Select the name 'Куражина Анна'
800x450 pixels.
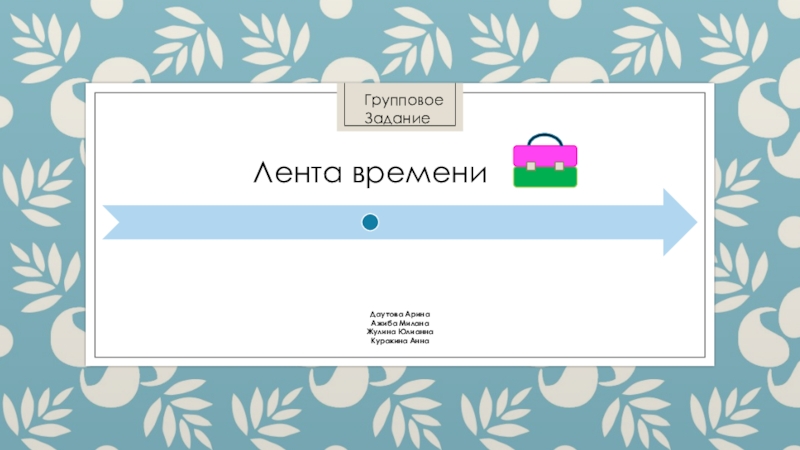point(400,341)
